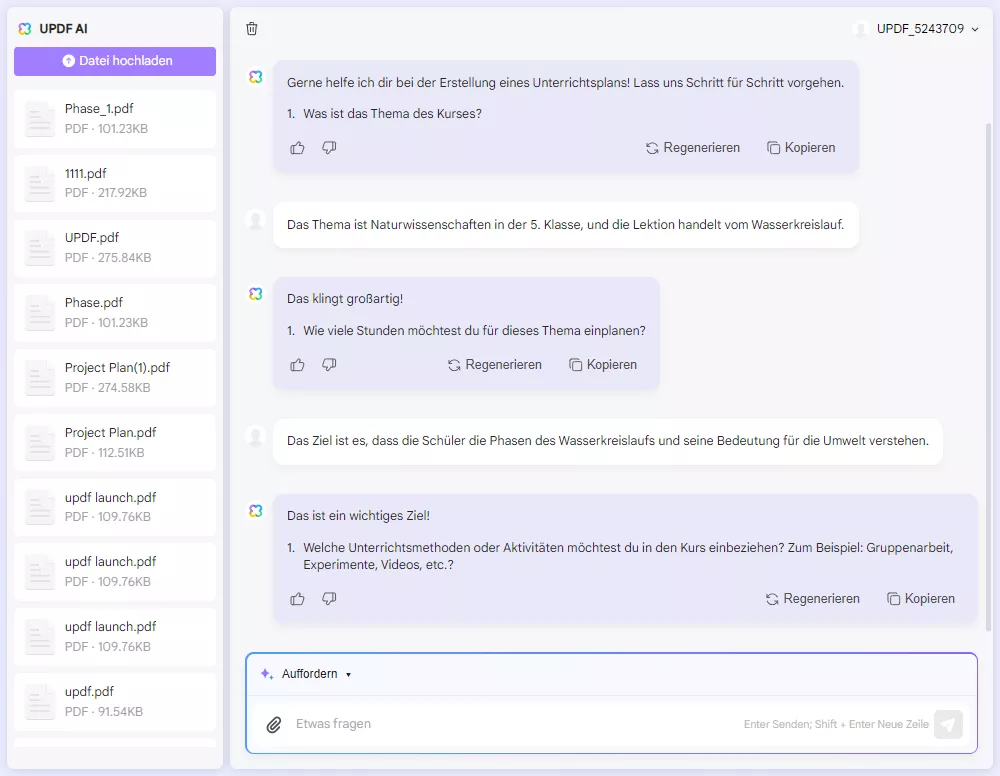This screenshot has height=776, width=1000.
Task: Click the 'PDF · 274.58KB' size label
Action: coord(108,388)
